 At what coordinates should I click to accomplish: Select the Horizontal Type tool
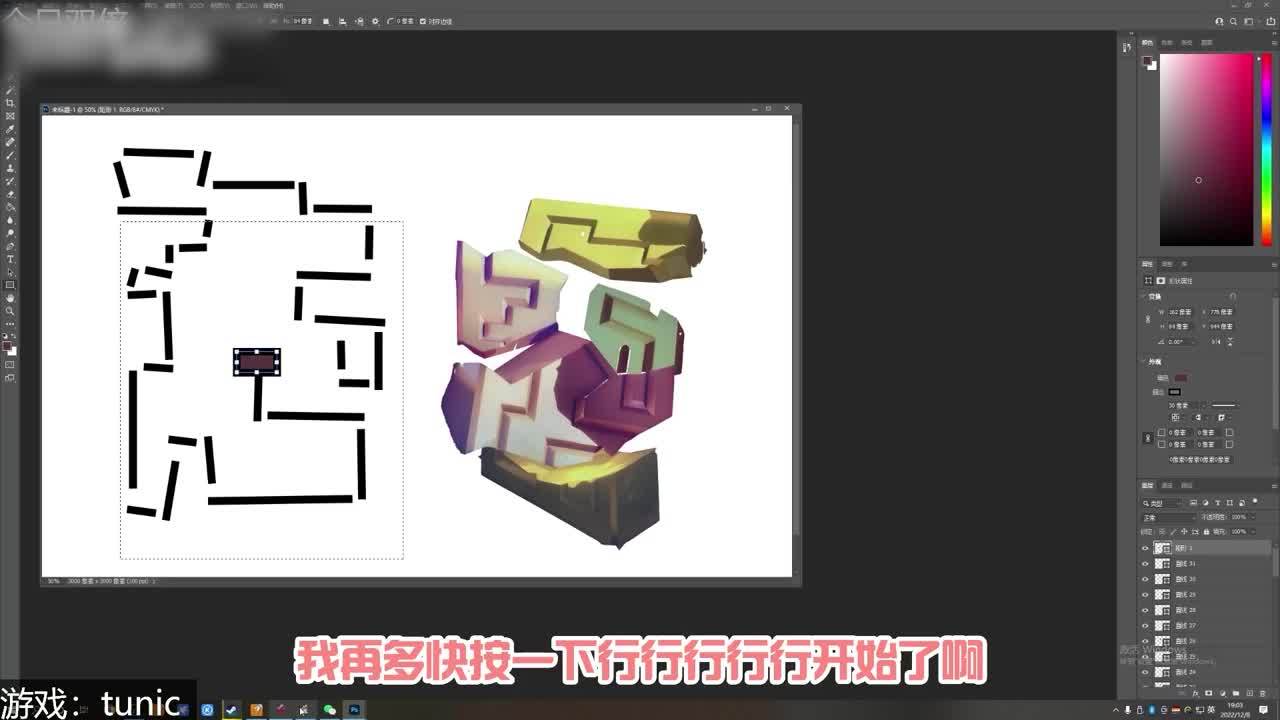pos(10,259)
